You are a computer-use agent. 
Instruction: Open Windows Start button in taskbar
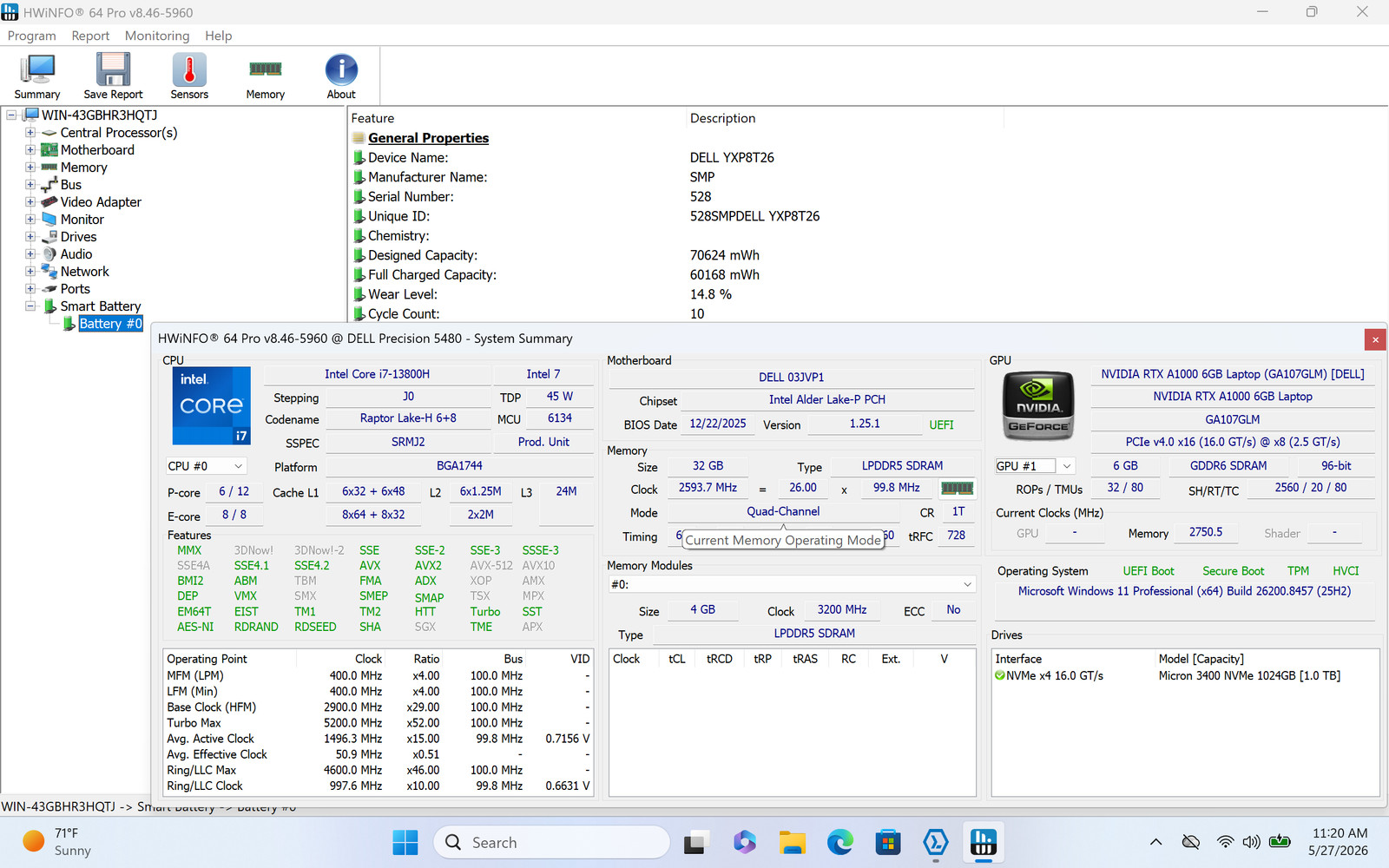point(405,842)
